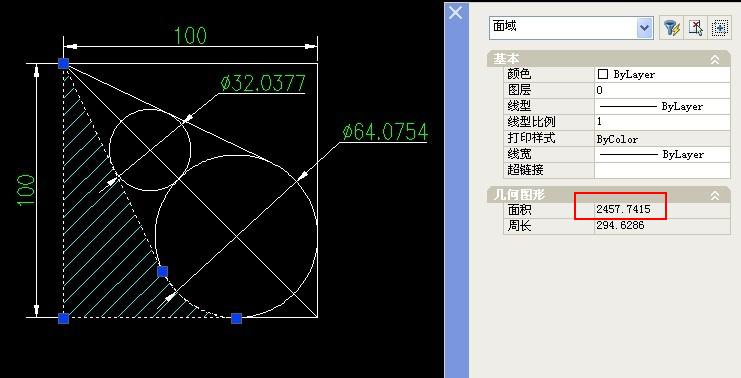Click the 面积 value 2457.7415
Image resolution: width=741 pixels, height=378 pixels.
point(623,209)
